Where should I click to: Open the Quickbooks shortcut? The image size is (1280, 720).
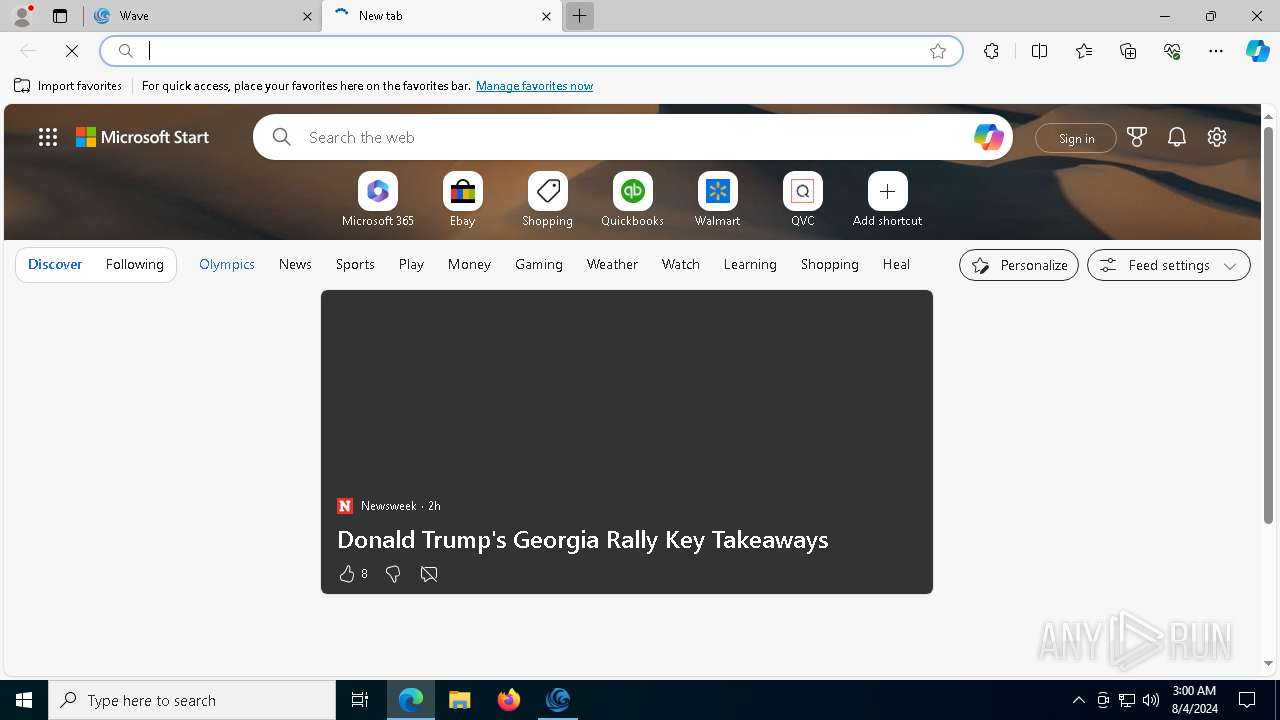pyautogui.click(x=633, y=200)
